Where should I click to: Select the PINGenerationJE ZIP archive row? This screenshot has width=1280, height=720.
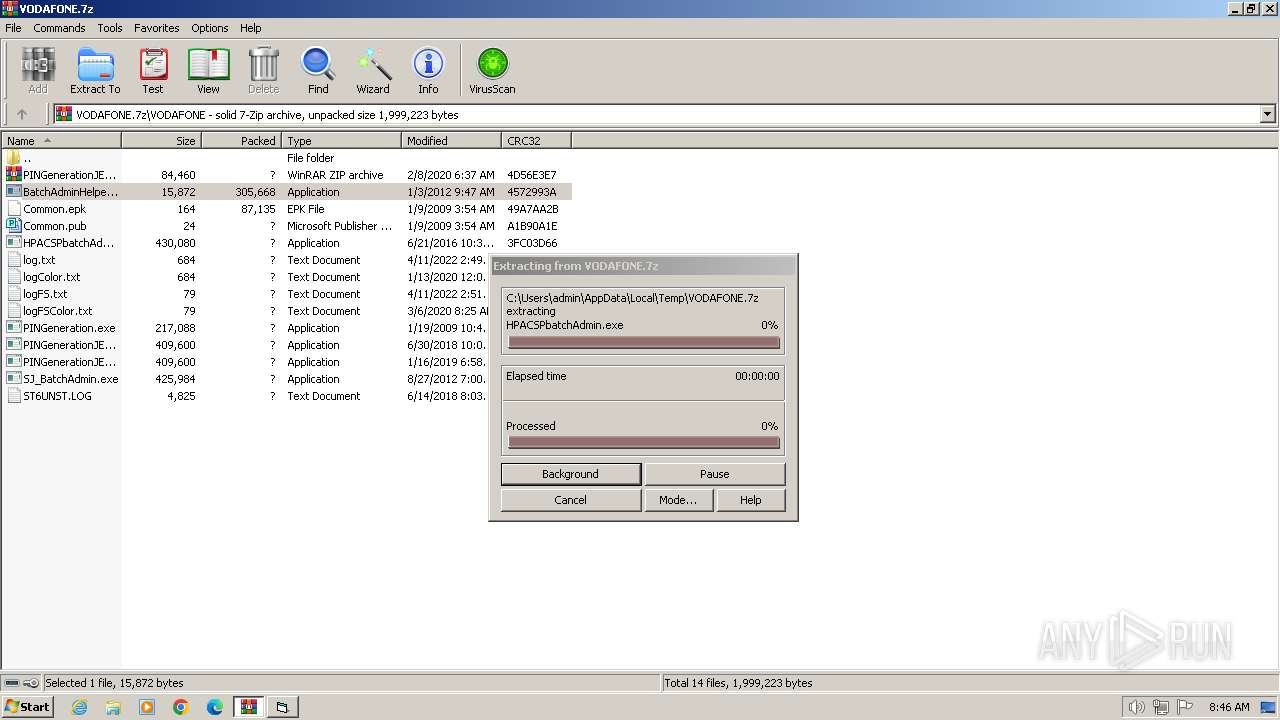286,175
